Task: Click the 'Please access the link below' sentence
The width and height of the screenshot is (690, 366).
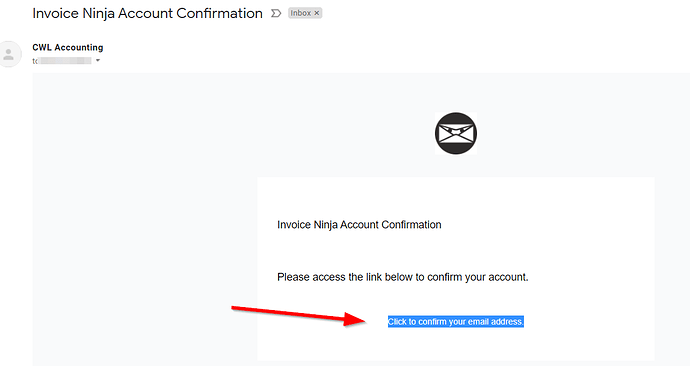Action: (403, 277)
